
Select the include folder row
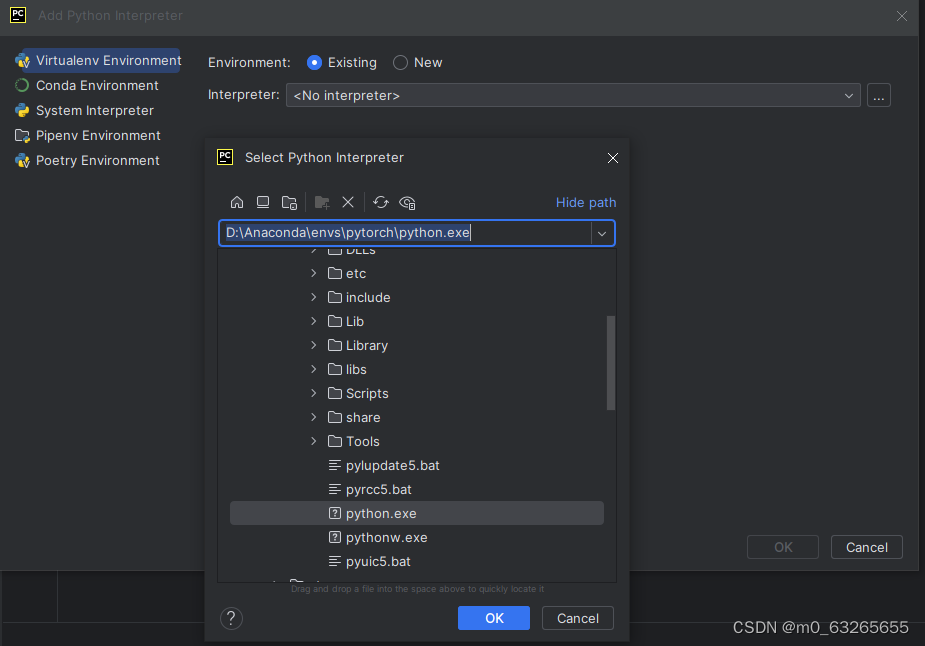click(416, 297)
